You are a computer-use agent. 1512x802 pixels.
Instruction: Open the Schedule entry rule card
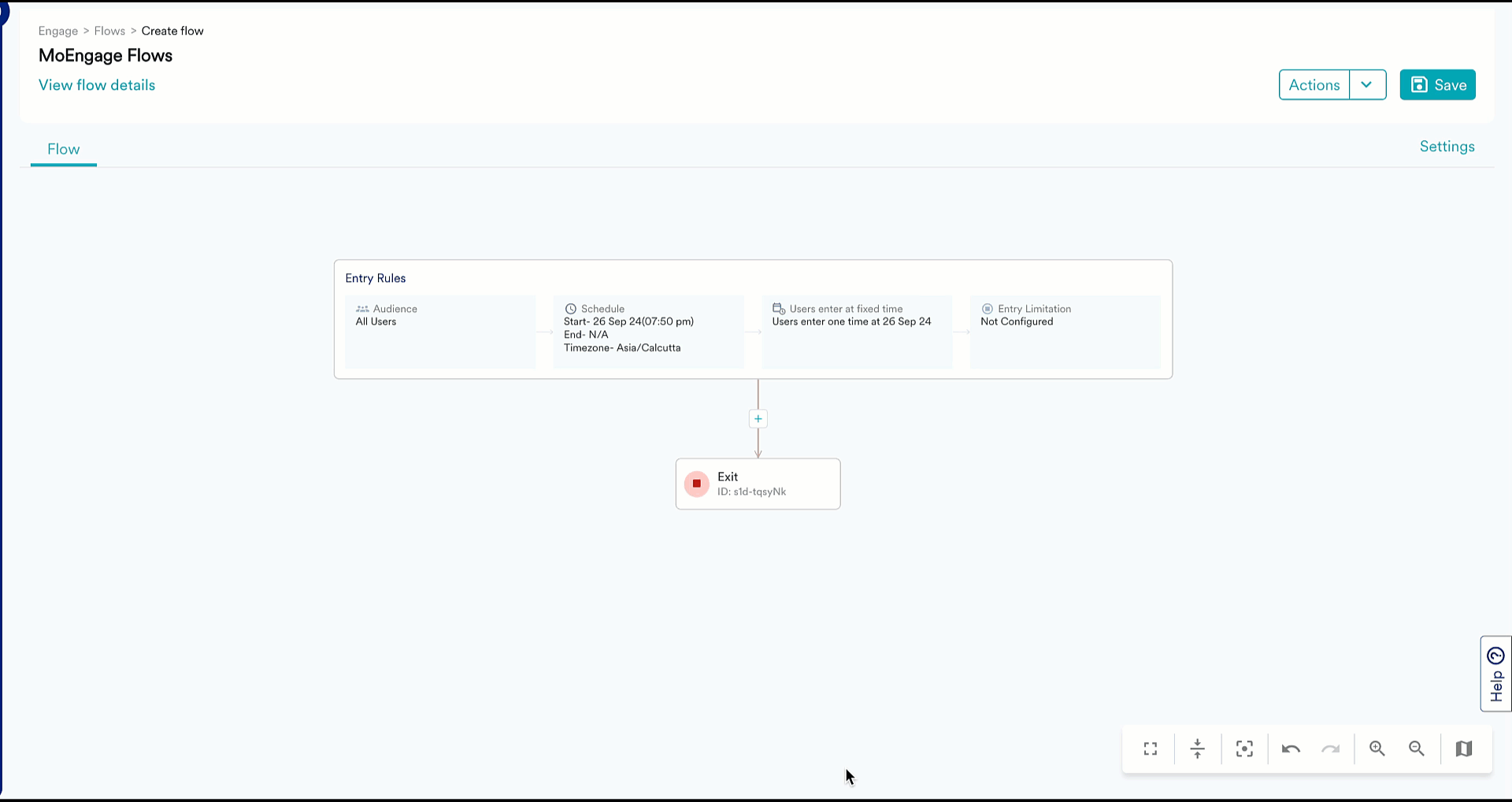pos(648,332)
